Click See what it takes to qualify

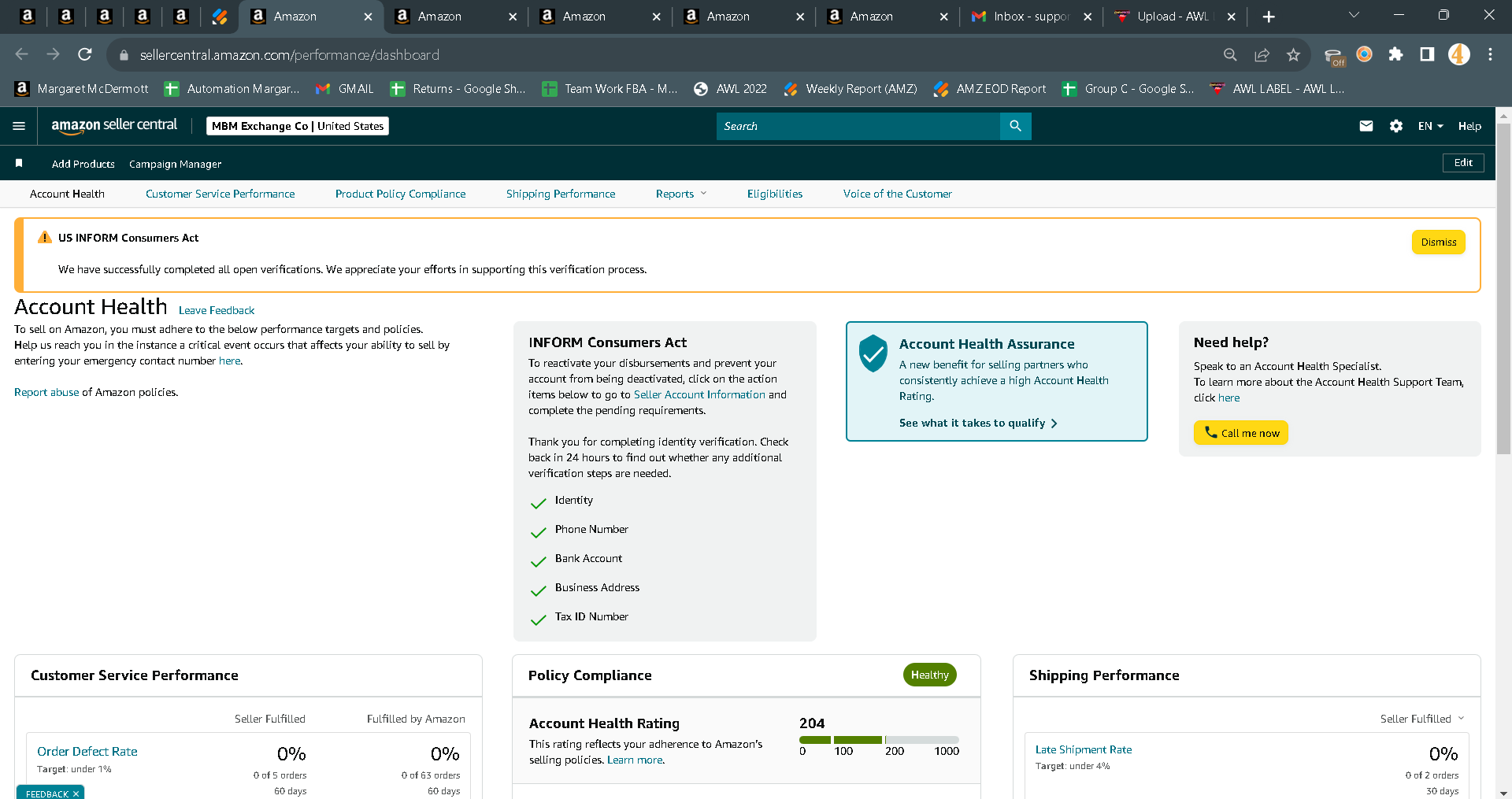pos(978,423)
